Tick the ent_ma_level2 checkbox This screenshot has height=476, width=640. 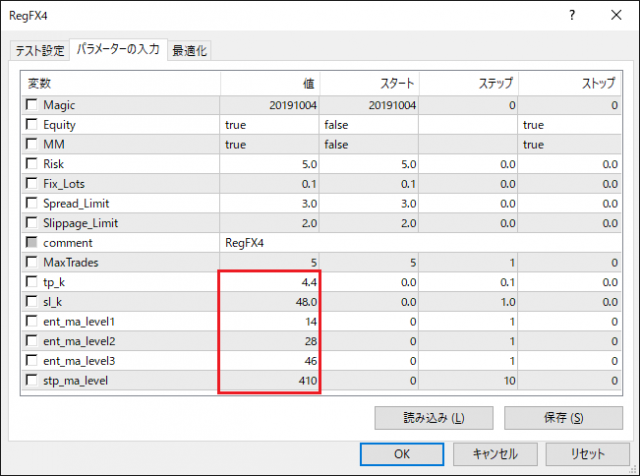click(x=31, y=340)
